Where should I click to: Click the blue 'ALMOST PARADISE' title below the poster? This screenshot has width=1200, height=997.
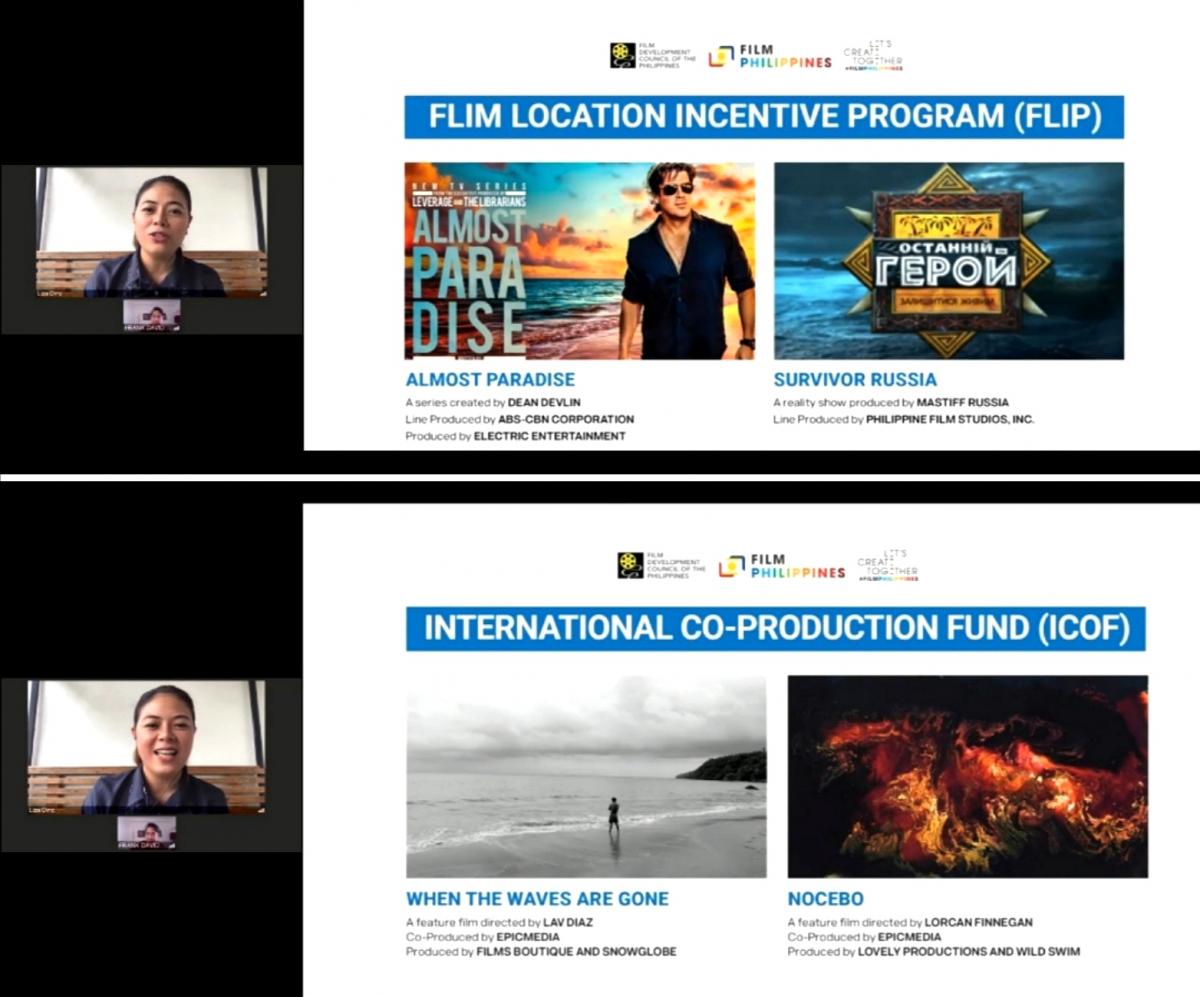[x=490, y=380]
